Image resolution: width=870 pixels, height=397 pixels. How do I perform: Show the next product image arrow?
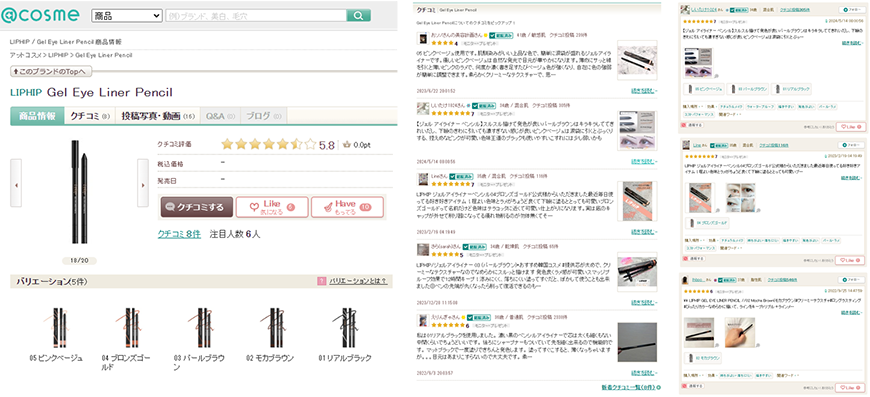pyautogui.click(x=143, y=183)
